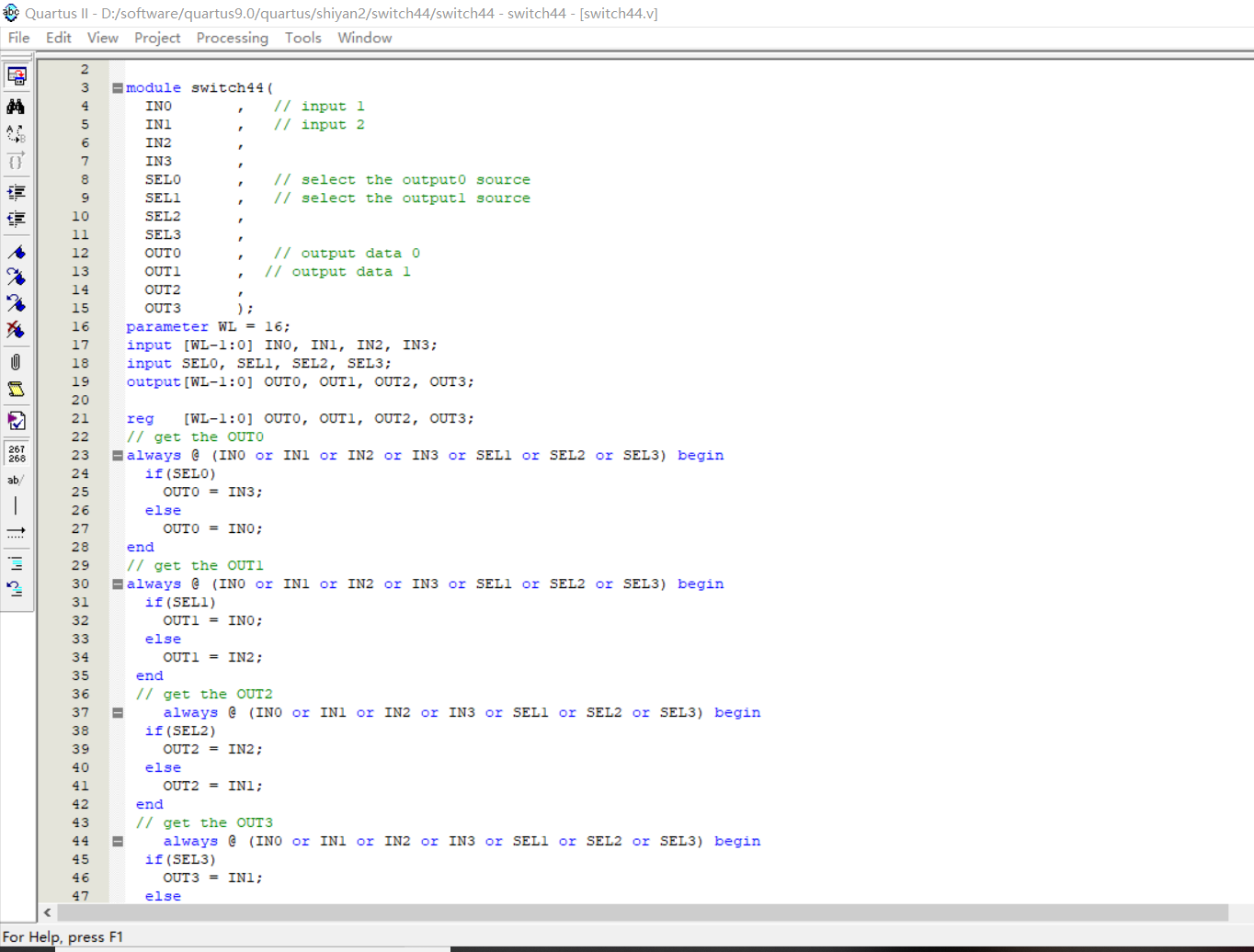This screenshot has width=1254, height=952.
Task: Click the vertical line column guide icon
Action: pos(16,505)
